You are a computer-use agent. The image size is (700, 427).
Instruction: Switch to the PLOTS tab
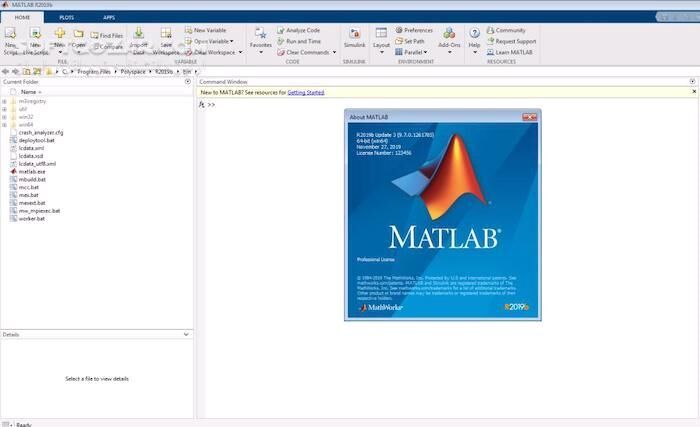[66, 17]
